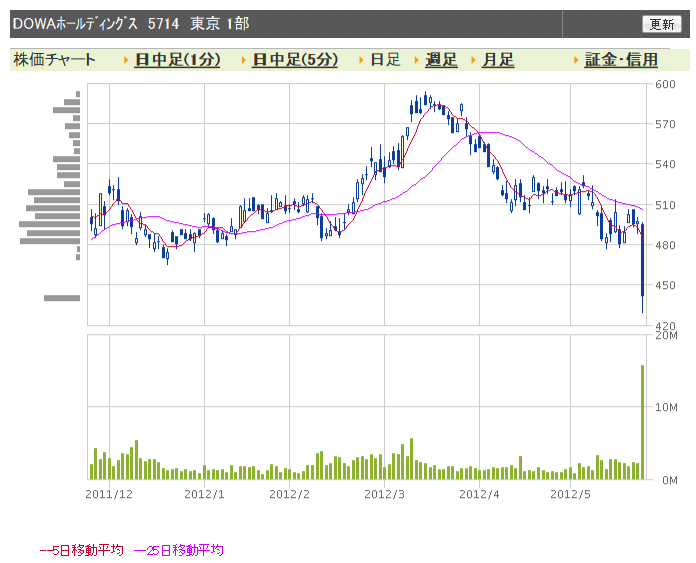
Task: Click the 510 price axis label
Action: tap(665, 205)
